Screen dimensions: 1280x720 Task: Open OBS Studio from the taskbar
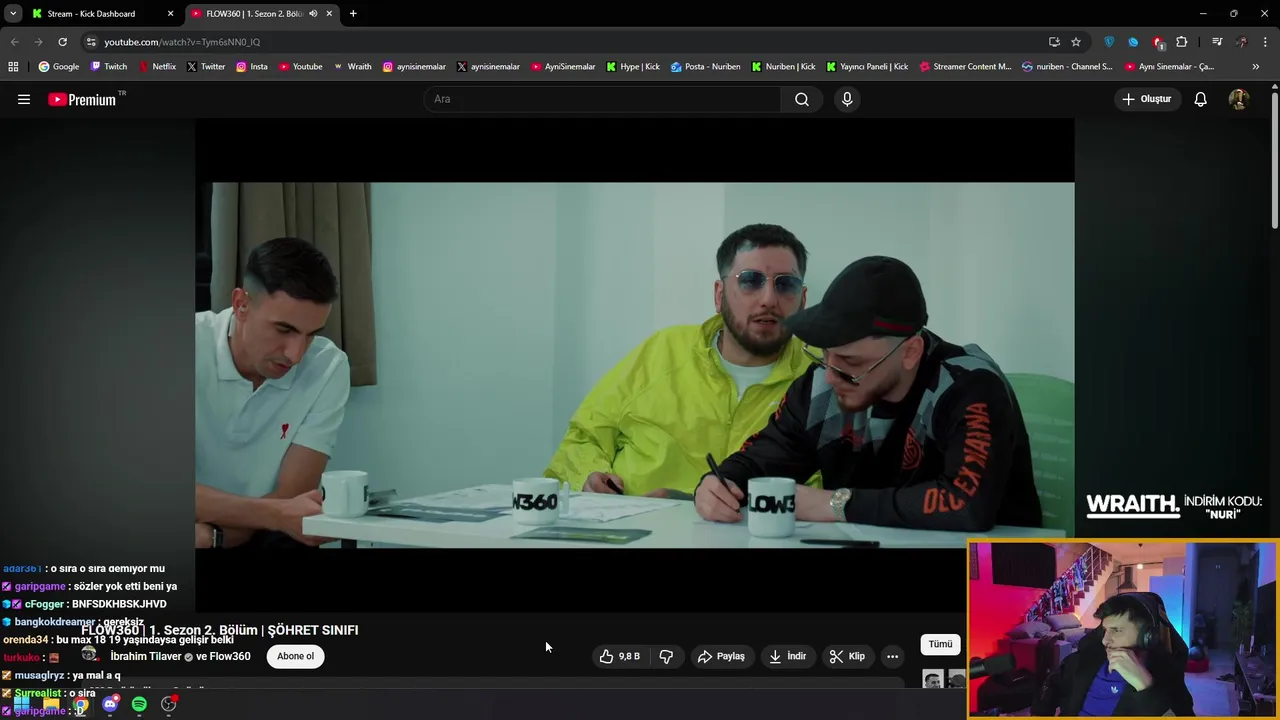(x=169, y=704)
